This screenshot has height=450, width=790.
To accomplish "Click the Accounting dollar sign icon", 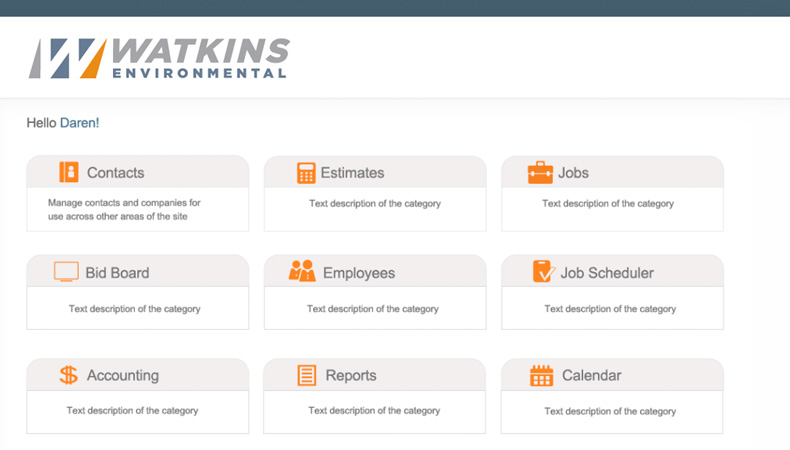I will point(69,375).
